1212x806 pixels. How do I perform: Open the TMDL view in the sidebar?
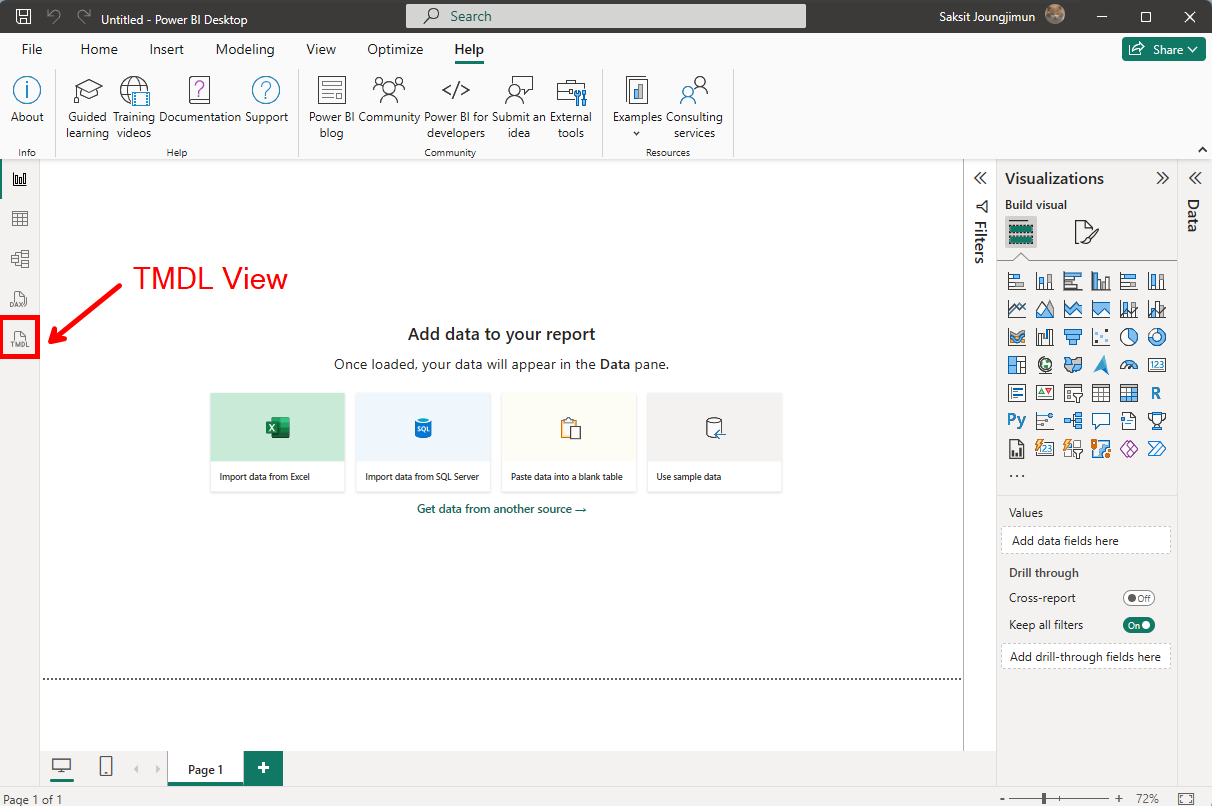tap(20, 337)
